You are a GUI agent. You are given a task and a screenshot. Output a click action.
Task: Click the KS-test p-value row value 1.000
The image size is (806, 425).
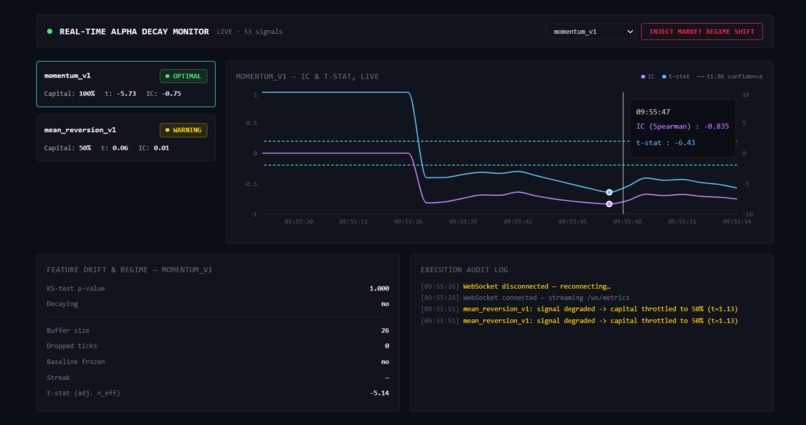[x=379, y=288]
